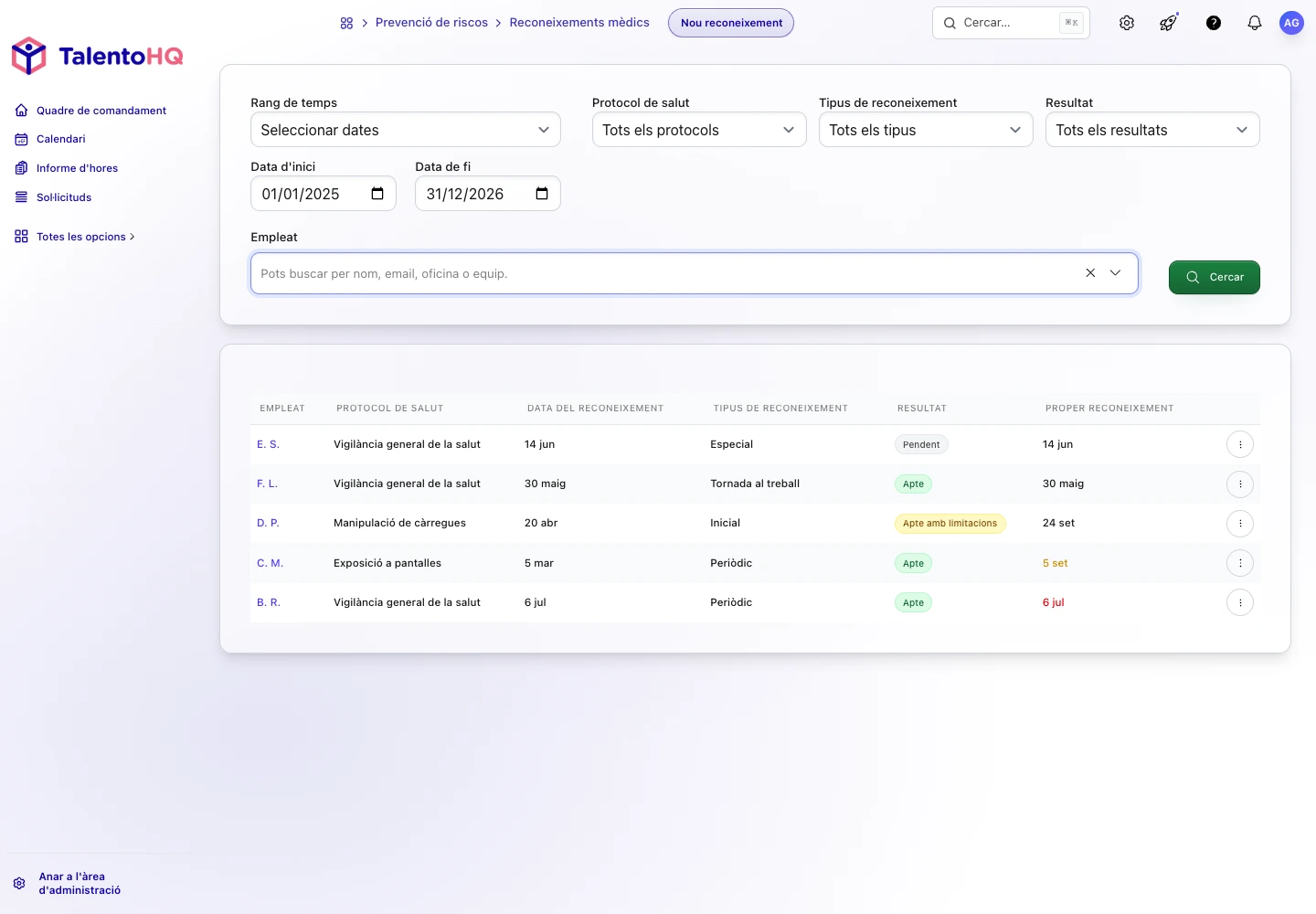Clear the Empleat field with the X icon
This screenshot has width=1316, height=914.
point(1090,273)
